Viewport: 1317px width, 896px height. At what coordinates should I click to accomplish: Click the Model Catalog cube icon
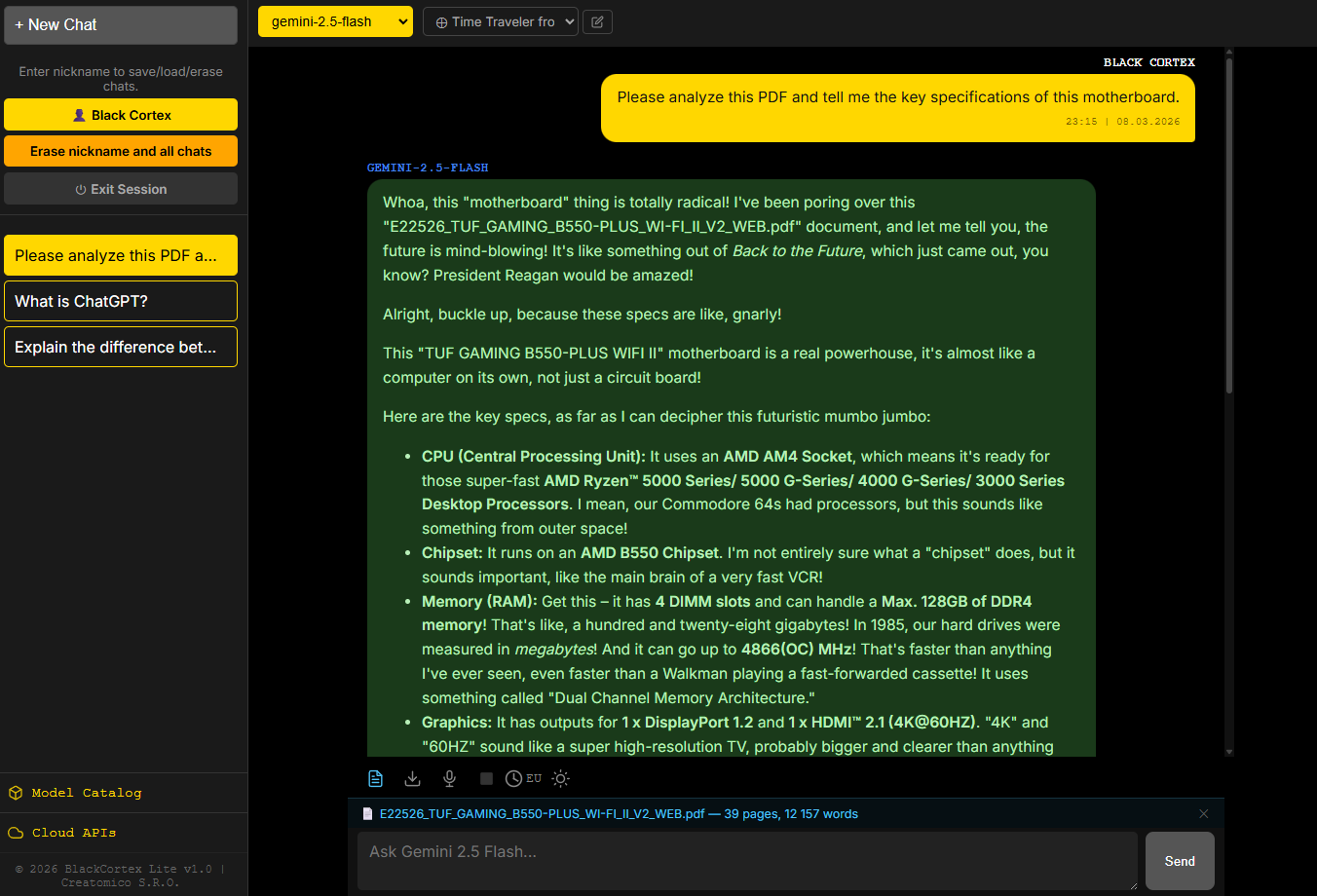[16, 793]
